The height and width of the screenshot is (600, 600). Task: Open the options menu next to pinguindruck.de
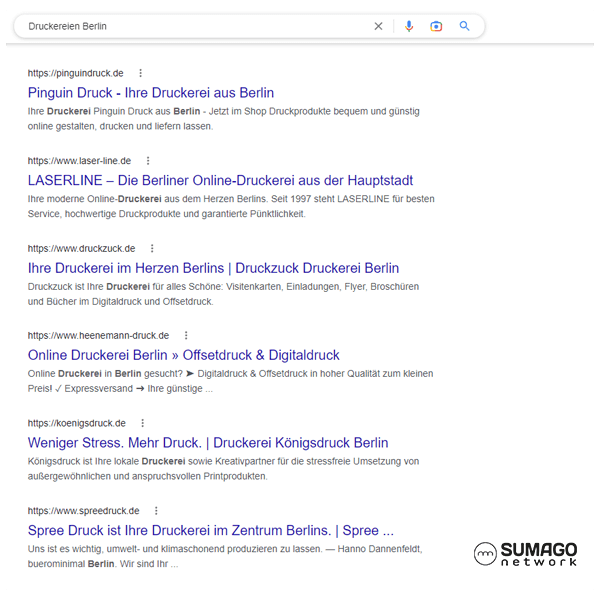(x=140, y=73)
